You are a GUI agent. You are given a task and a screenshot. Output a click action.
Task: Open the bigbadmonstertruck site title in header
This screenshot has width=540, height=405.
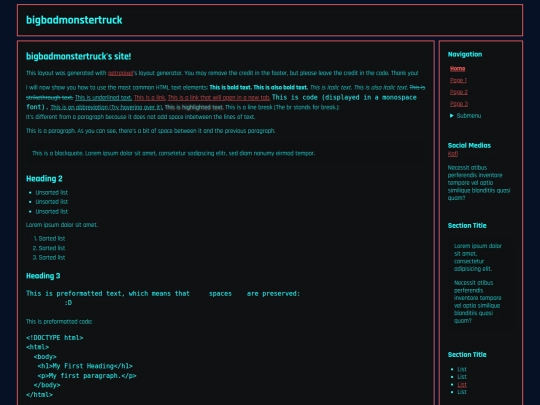coord(74,20)
